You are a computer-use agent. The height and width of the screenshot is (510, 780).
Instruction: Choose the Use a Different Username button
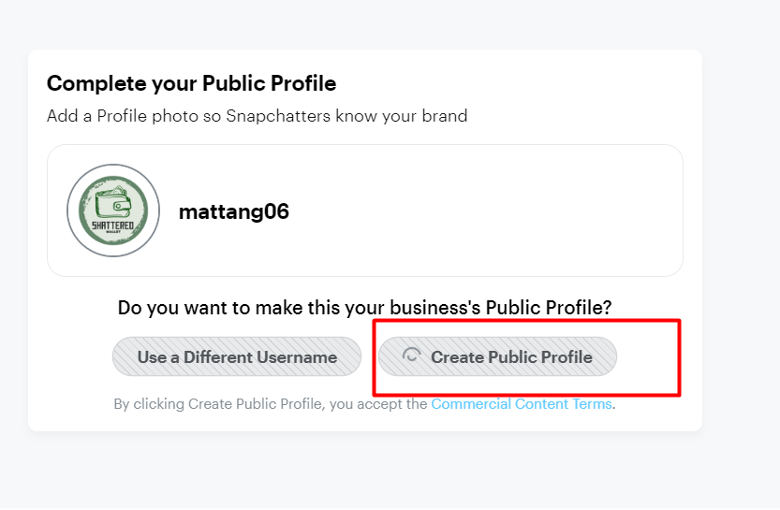237,357
